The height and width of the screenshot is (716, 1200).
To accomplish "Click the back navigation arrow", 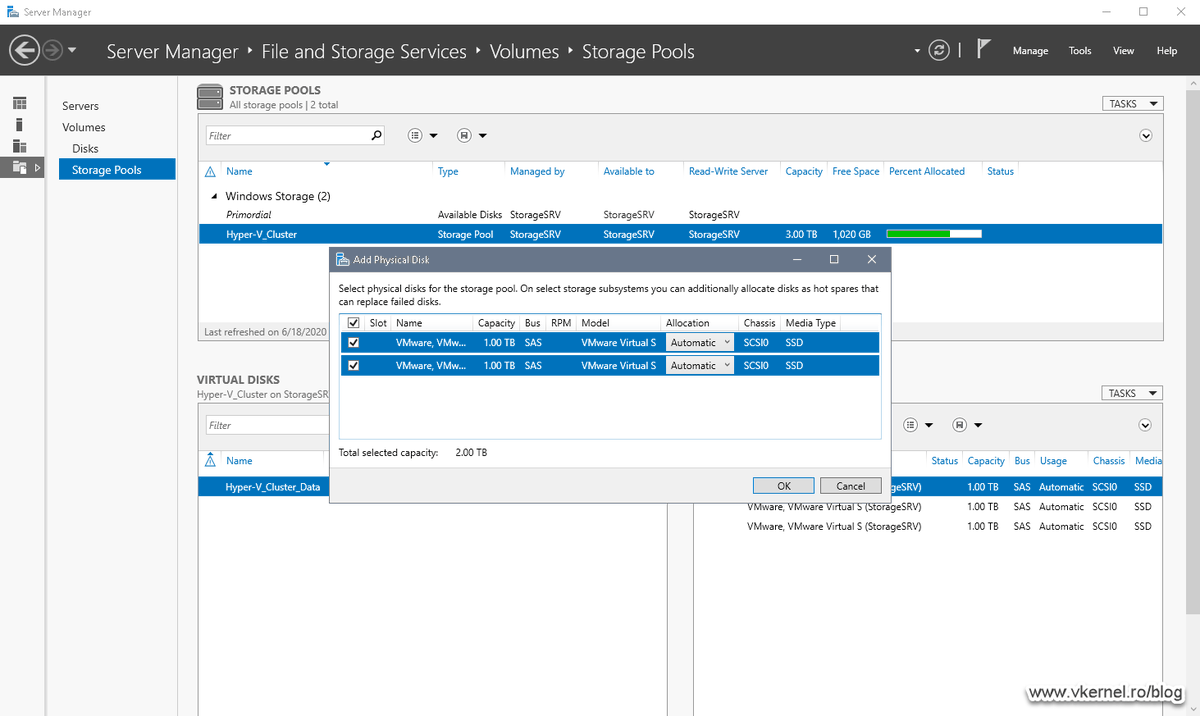I will click(x=25, y=50).
